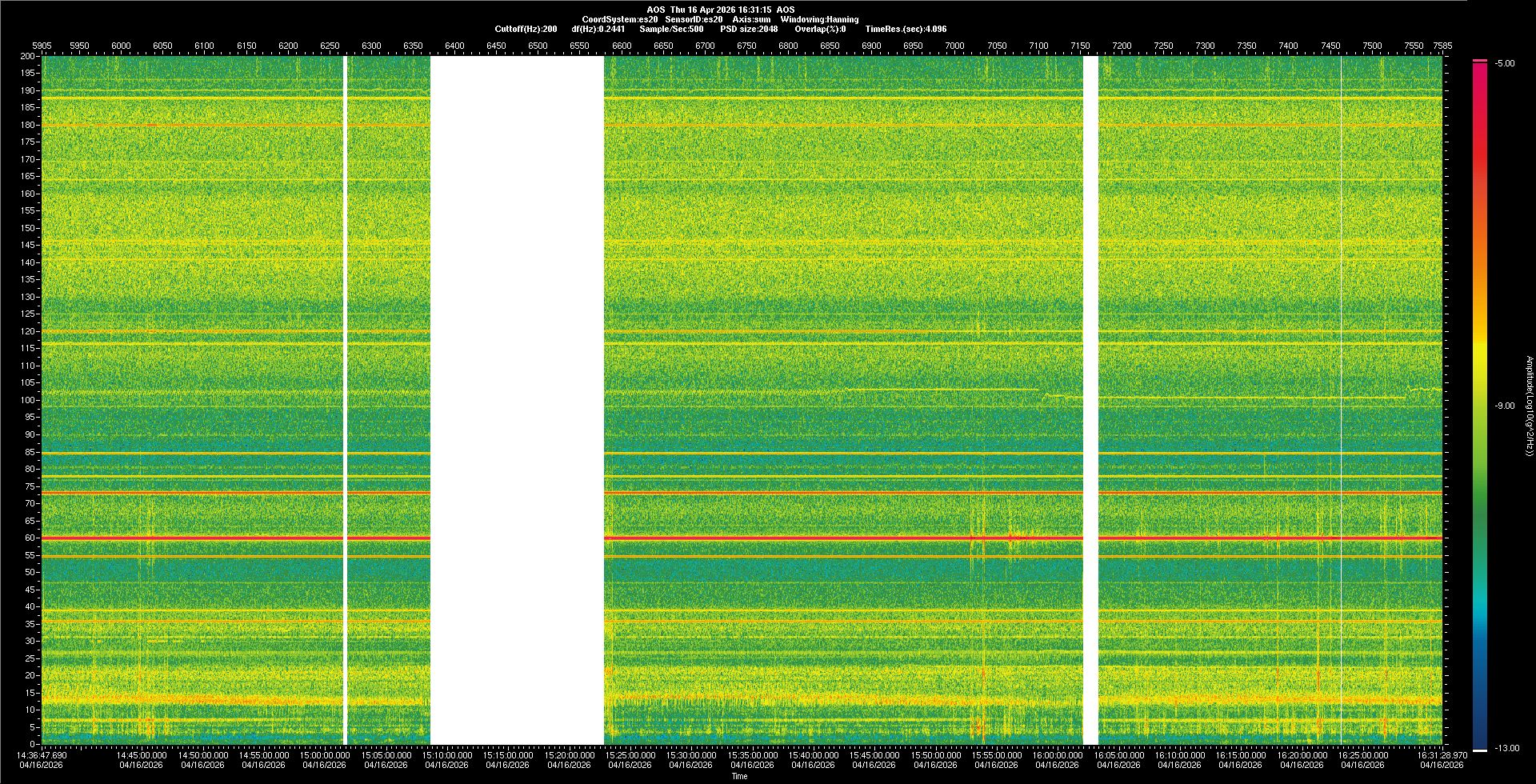Viewport: 1536px width, 784px height.
Task: Click the Time axis title at the bottom
Action: pyautogui.click(x=739, y=776)
